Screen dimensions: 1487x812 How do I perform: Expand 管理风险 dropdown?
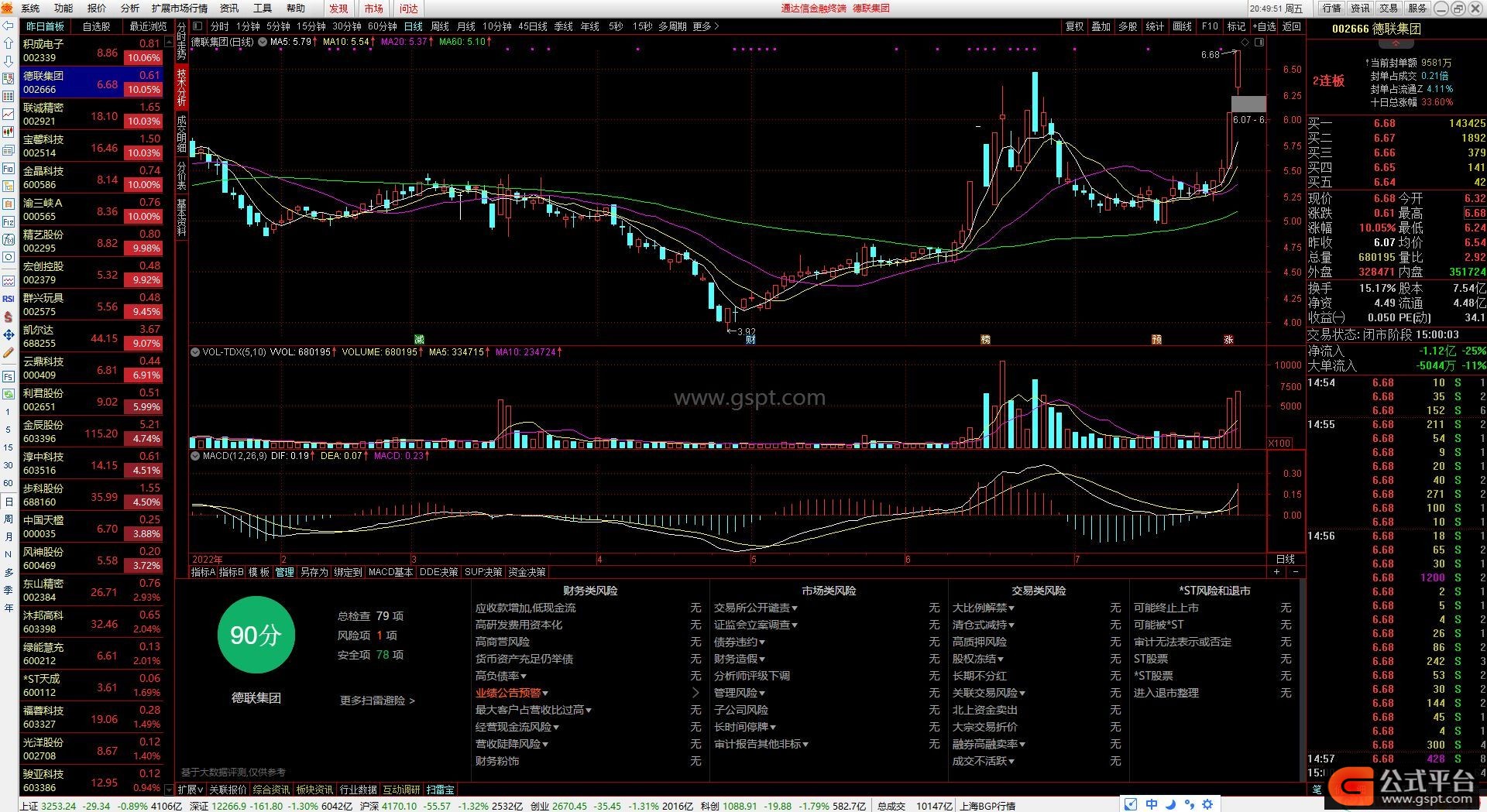click(x=739, y=694)
